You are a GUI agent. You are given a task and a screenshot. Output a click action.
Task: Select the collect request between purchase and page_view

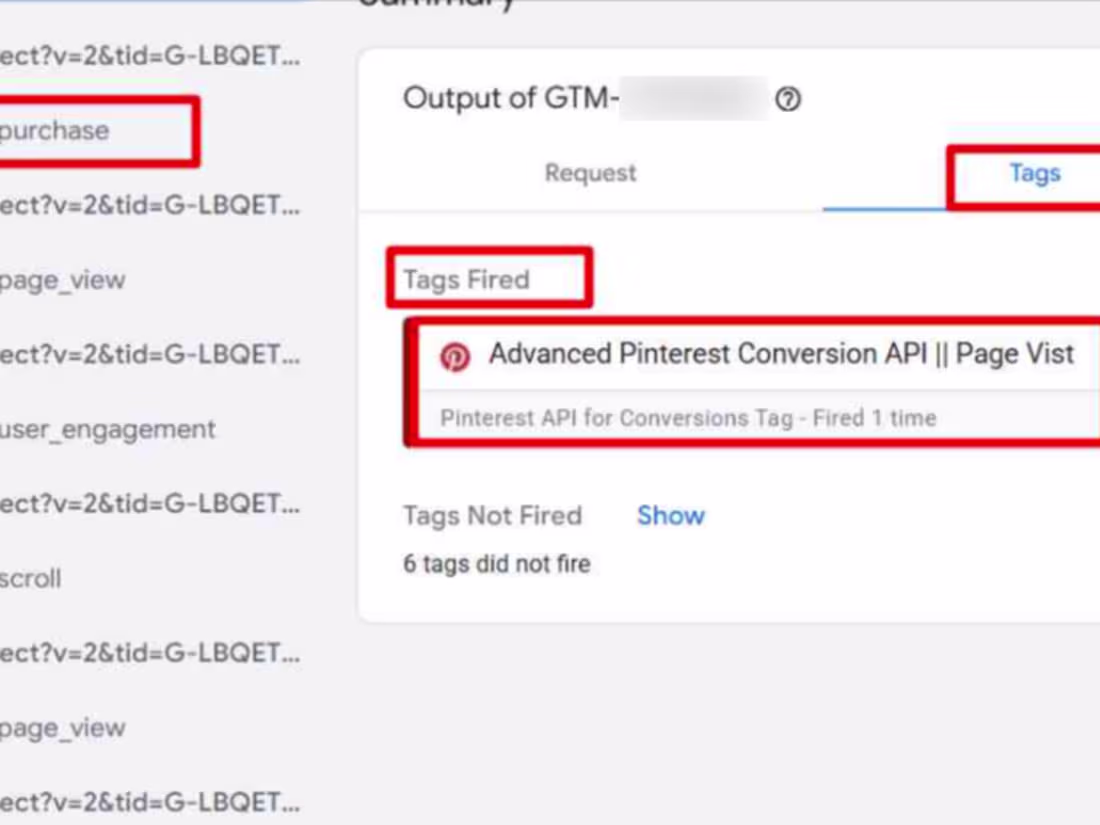tap(150, 206)
